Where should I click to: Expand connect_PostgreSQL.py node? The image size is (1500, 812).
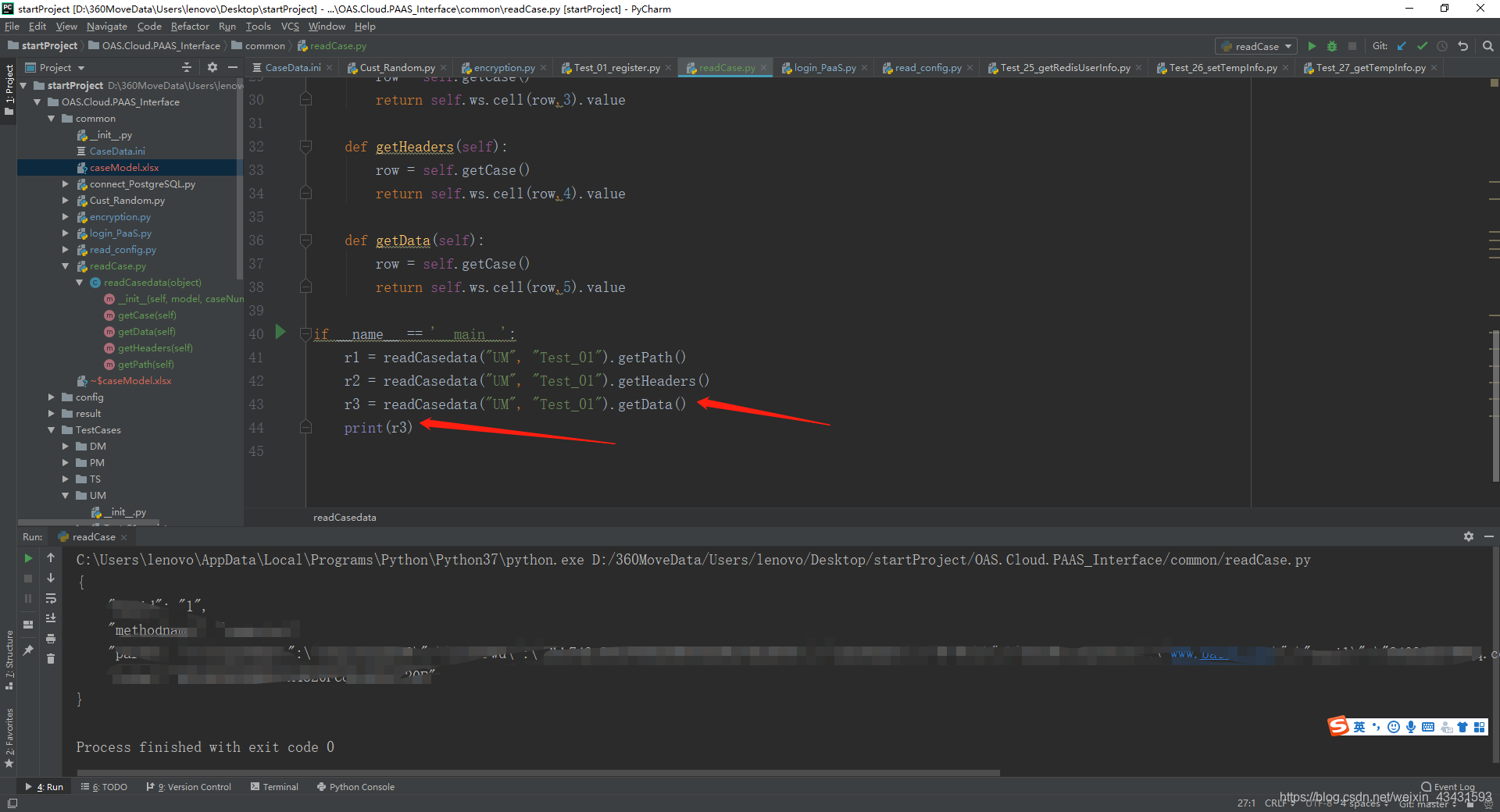click(x=66, y=184)
